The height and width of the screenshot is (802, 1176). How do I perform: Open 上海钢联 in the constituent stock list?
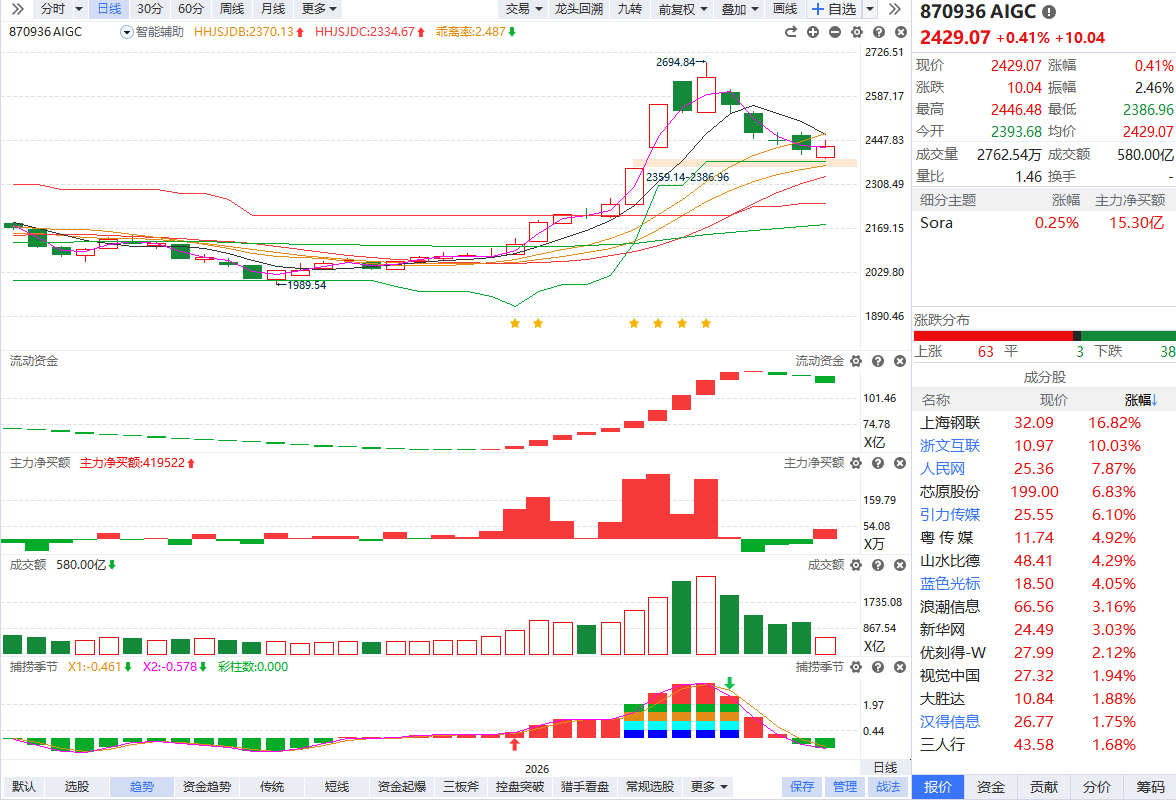pos(949,423)
